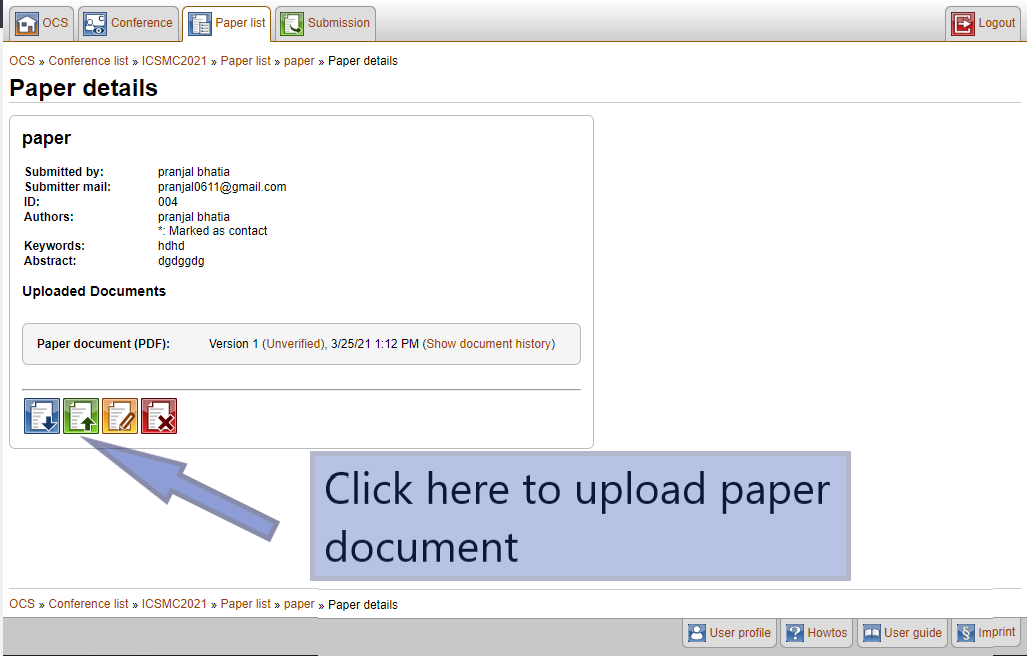
Task: Go to the Submission tab
Action: [325, 23]
